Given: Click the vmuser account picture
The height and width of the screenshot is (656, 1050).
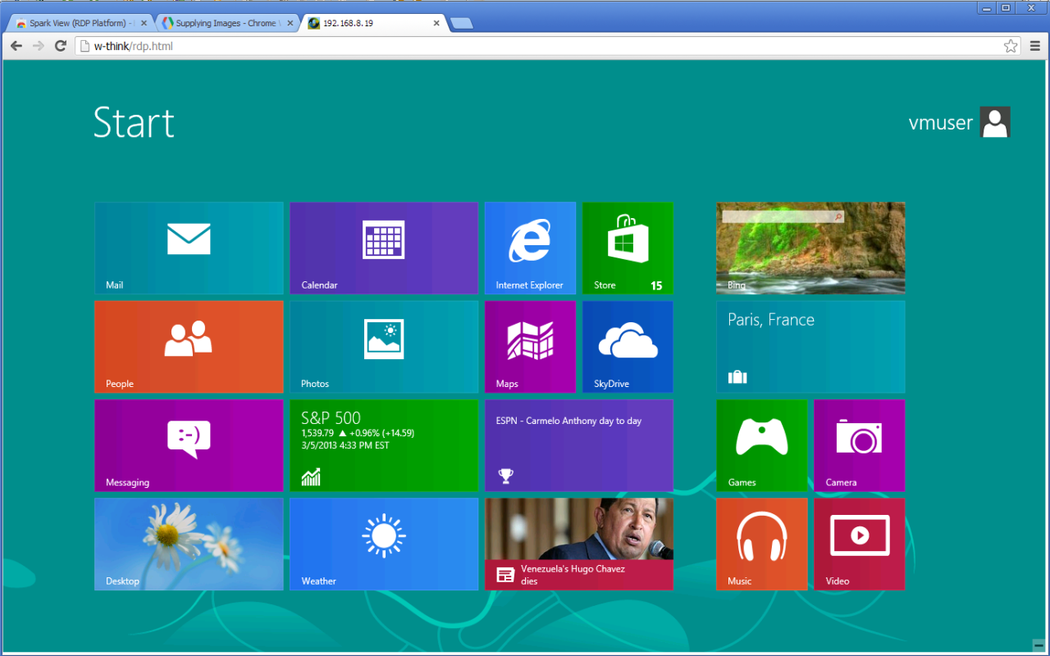Looking at the screenshot, I should point(995,122).
